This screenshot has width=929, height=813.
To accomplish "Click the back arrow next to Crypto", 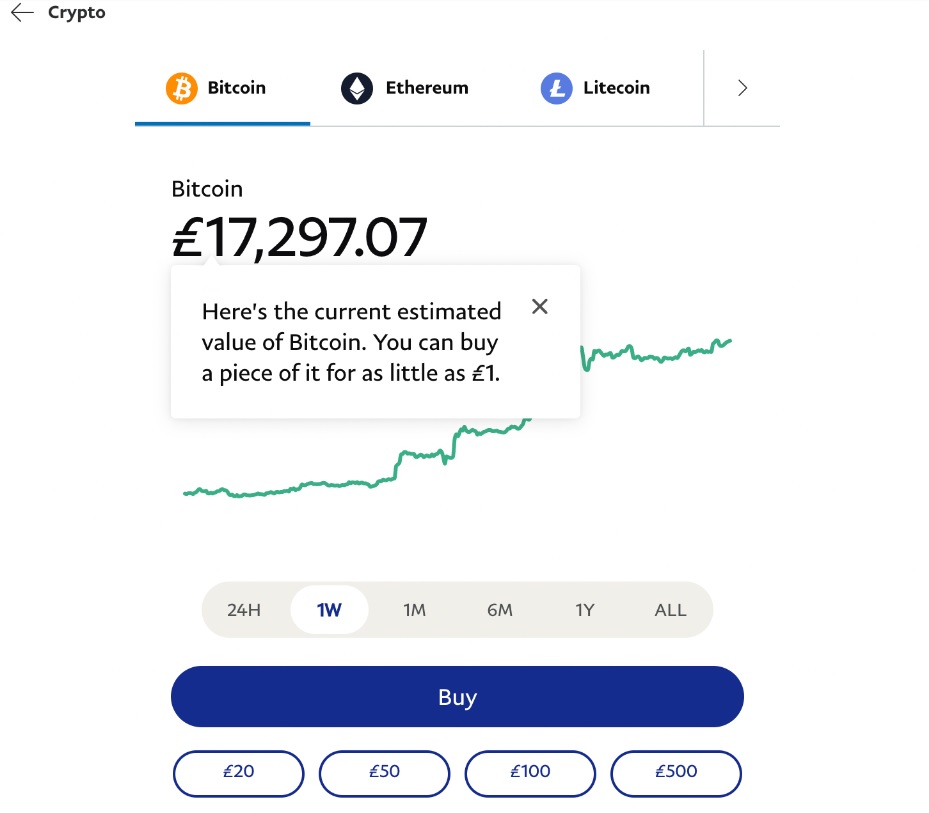I will coord(23,12).
